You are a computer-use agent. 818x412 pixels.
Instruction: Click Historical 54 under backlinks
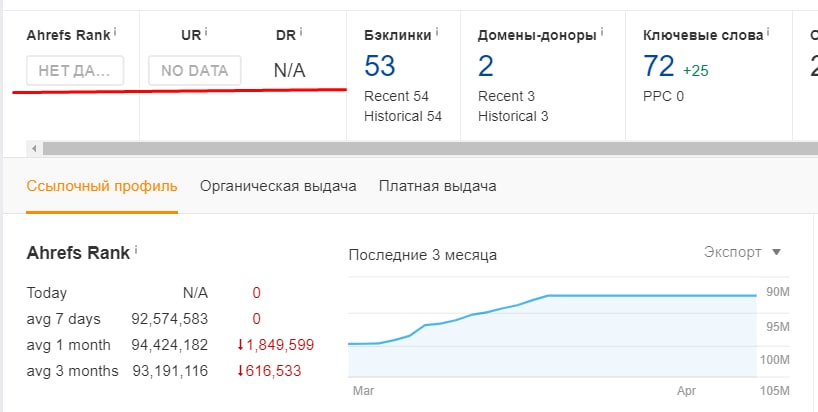(x=403, y=116)
